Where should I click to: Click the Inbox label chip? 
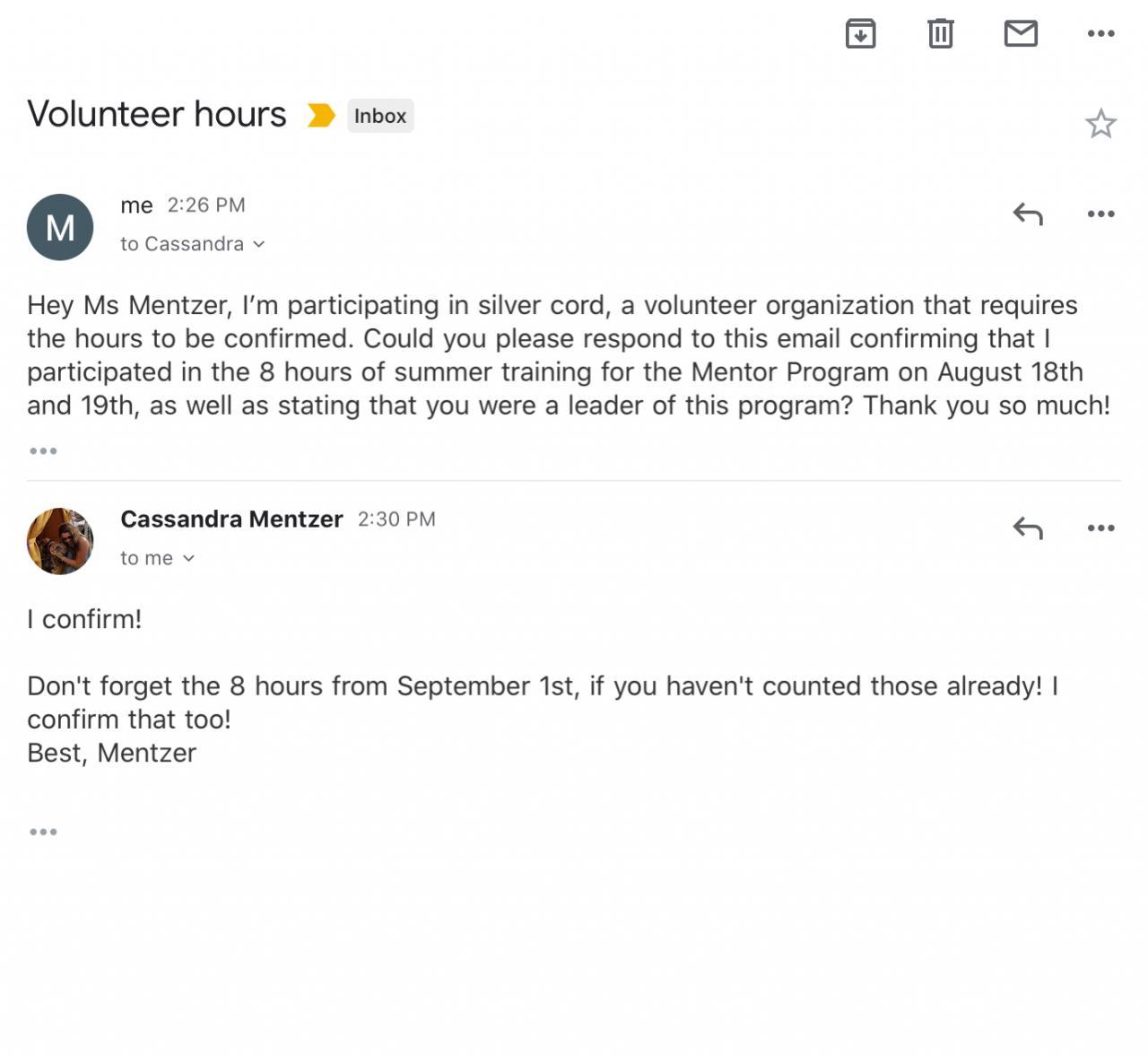380,116
